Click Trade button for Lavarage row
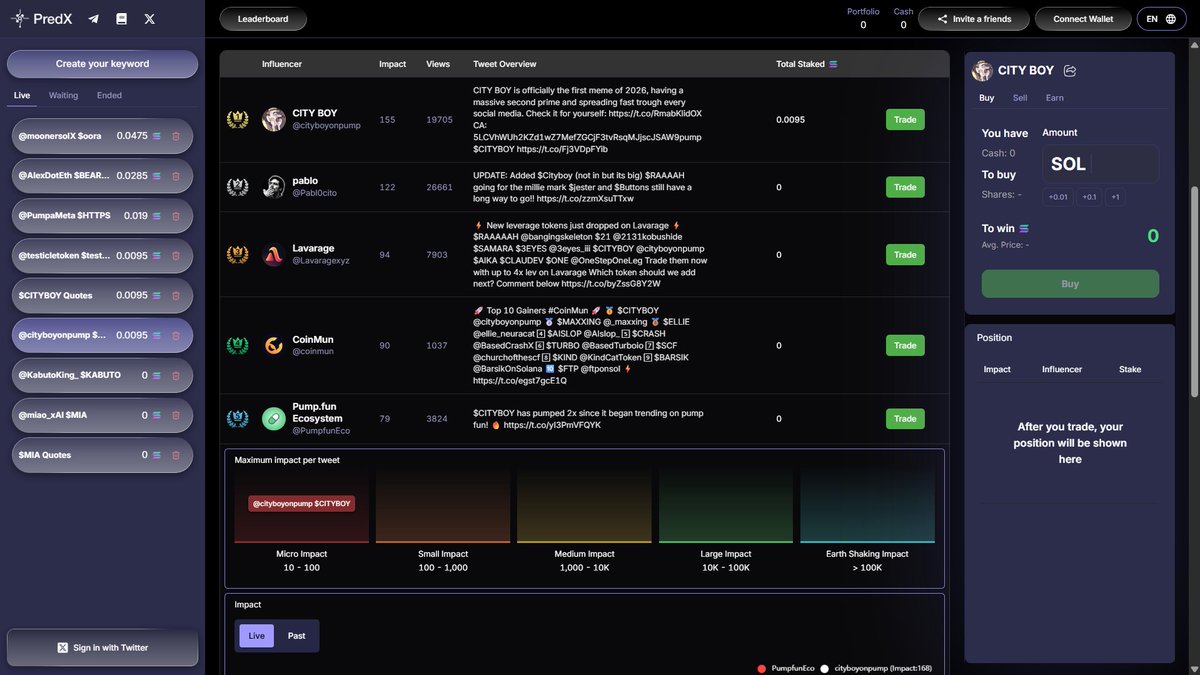Viewport: 1200px width, 675px height. point(905,255)
